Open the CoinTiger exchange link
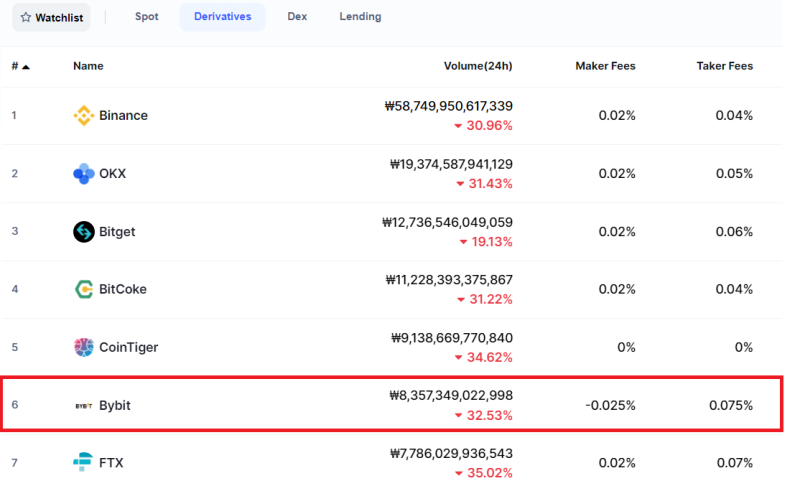Screen dimensions: 800x491 tap(129, 348)
